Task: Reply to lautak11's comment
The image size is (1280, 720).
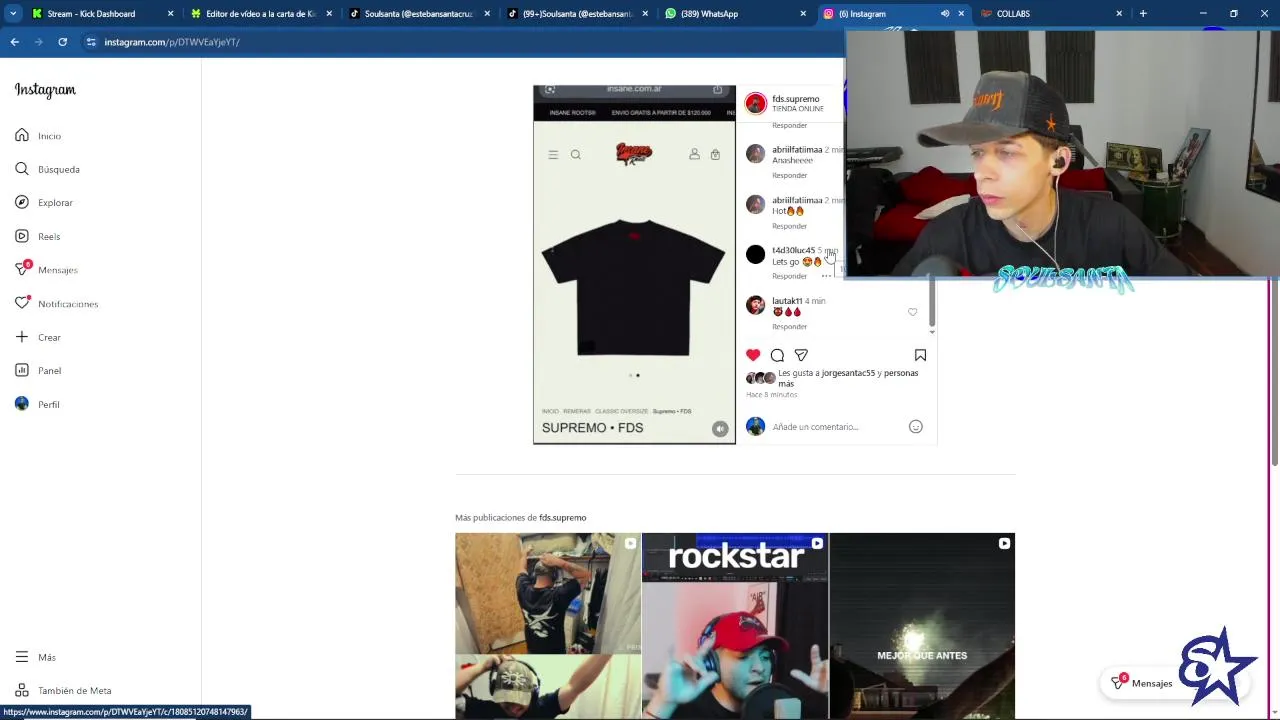Action: click(789, 327)
